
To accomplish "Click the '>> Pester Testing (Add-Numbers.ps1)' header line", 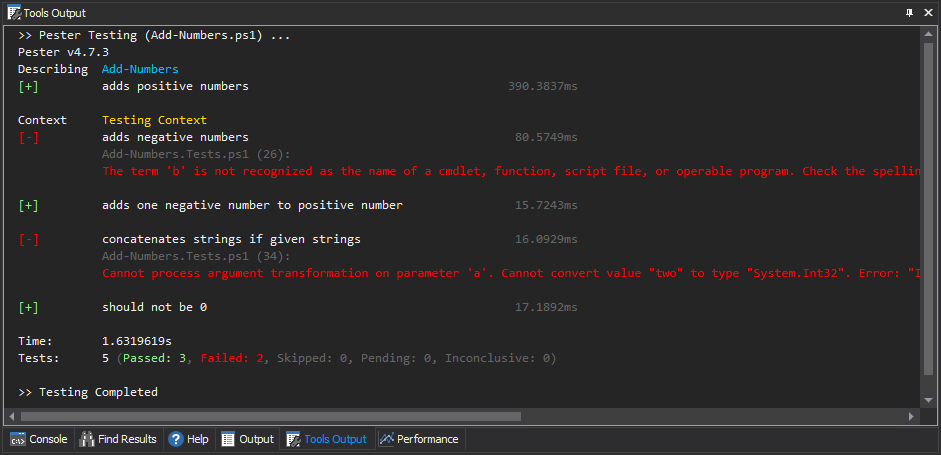I will tap(154, 35).
